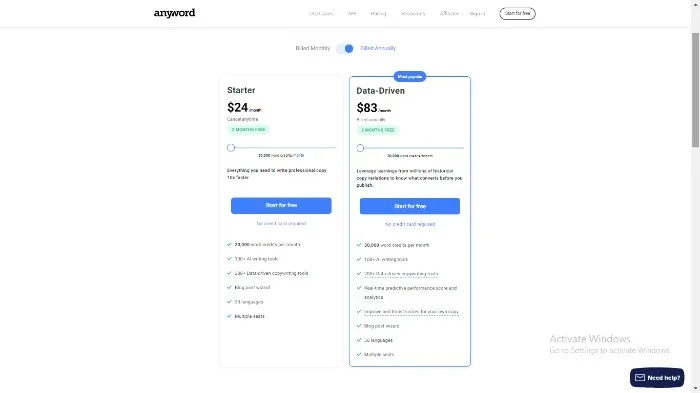700x393 pixels.
Task: Click the Starter word credits slider handle
Action: [231, 147]
